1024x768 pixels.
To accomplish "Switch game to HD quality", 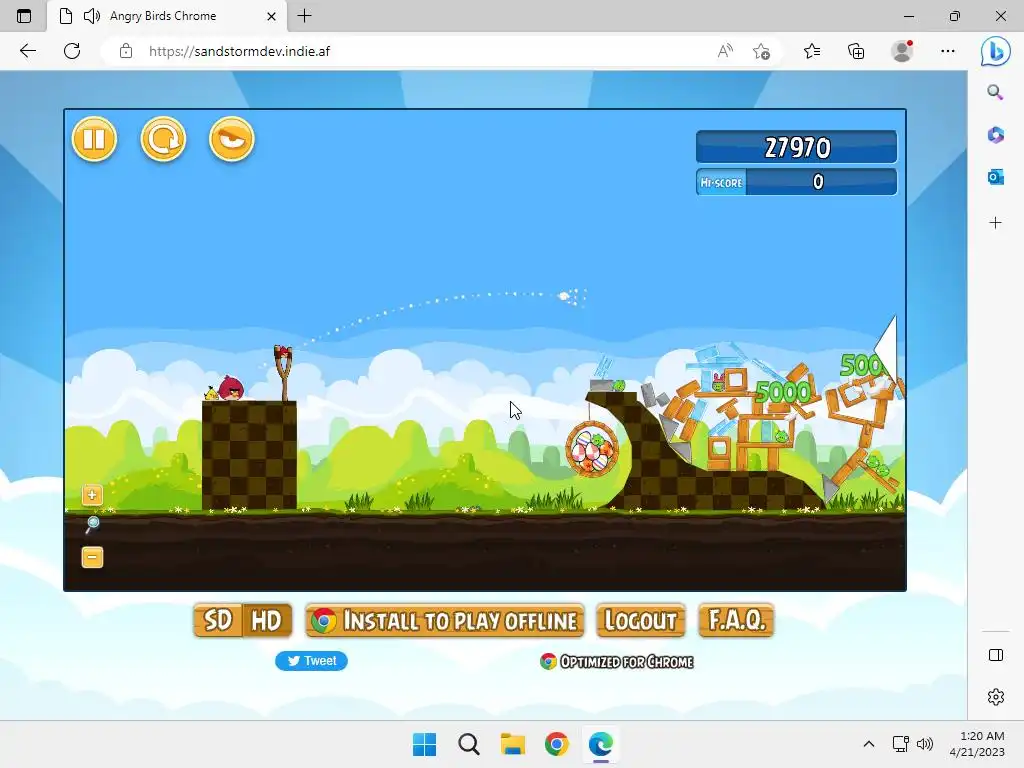I will [x=267, y=620].
